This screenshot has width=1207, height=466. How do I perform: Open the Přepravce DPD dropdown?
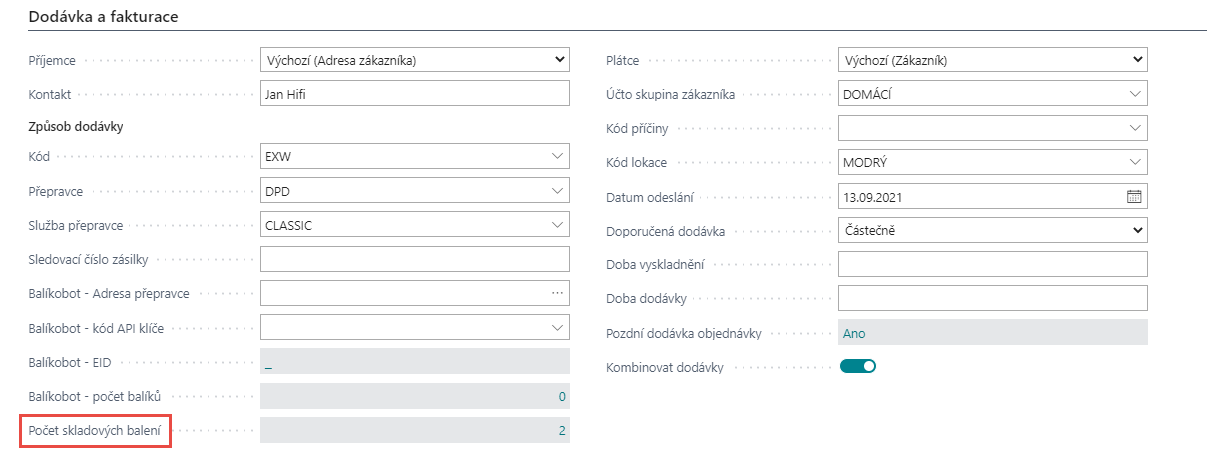pyautogui.click(x=557, y=190)
